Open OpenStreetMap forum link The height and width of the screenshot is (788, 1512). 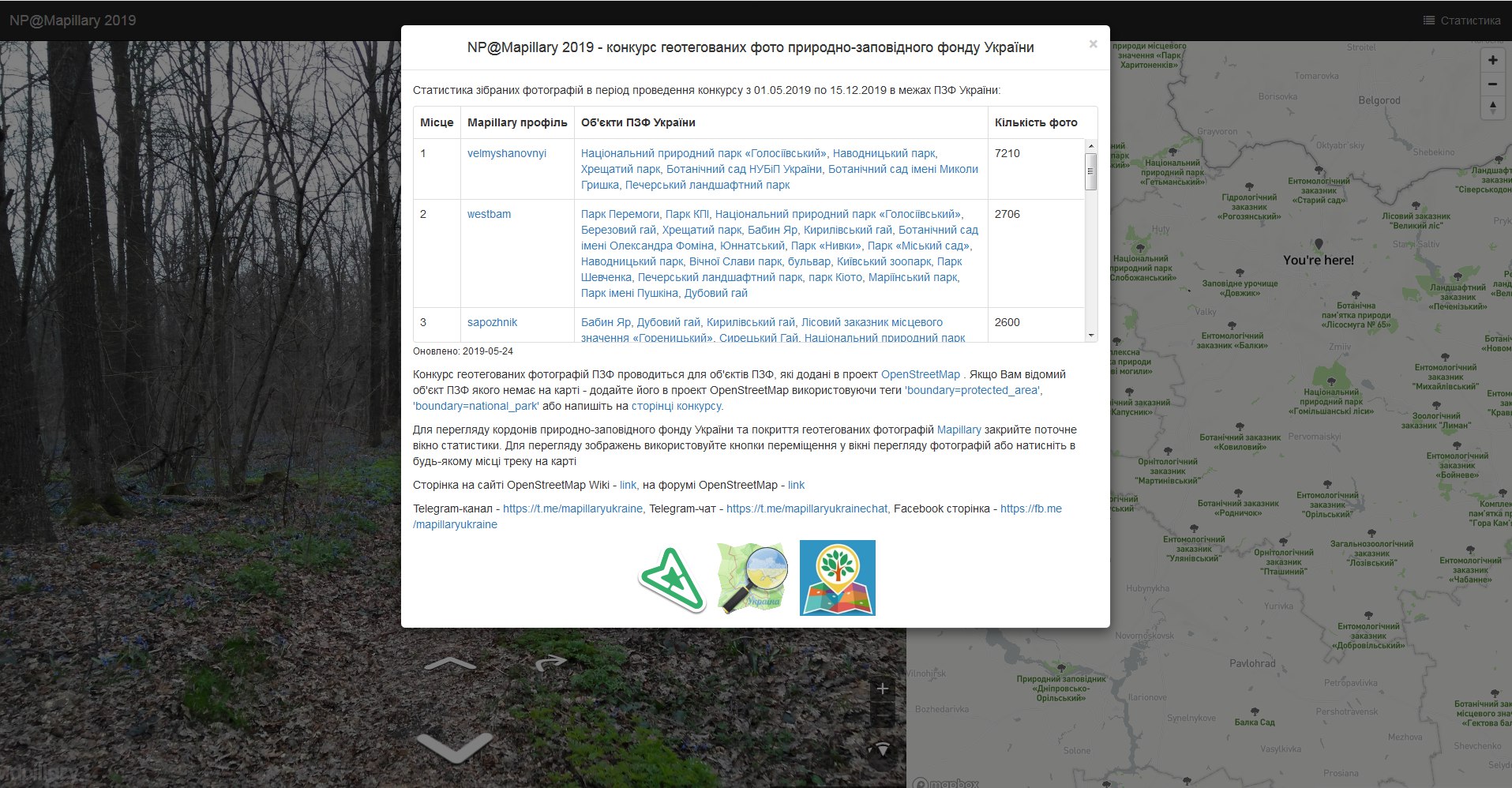[x=796, y=485]
